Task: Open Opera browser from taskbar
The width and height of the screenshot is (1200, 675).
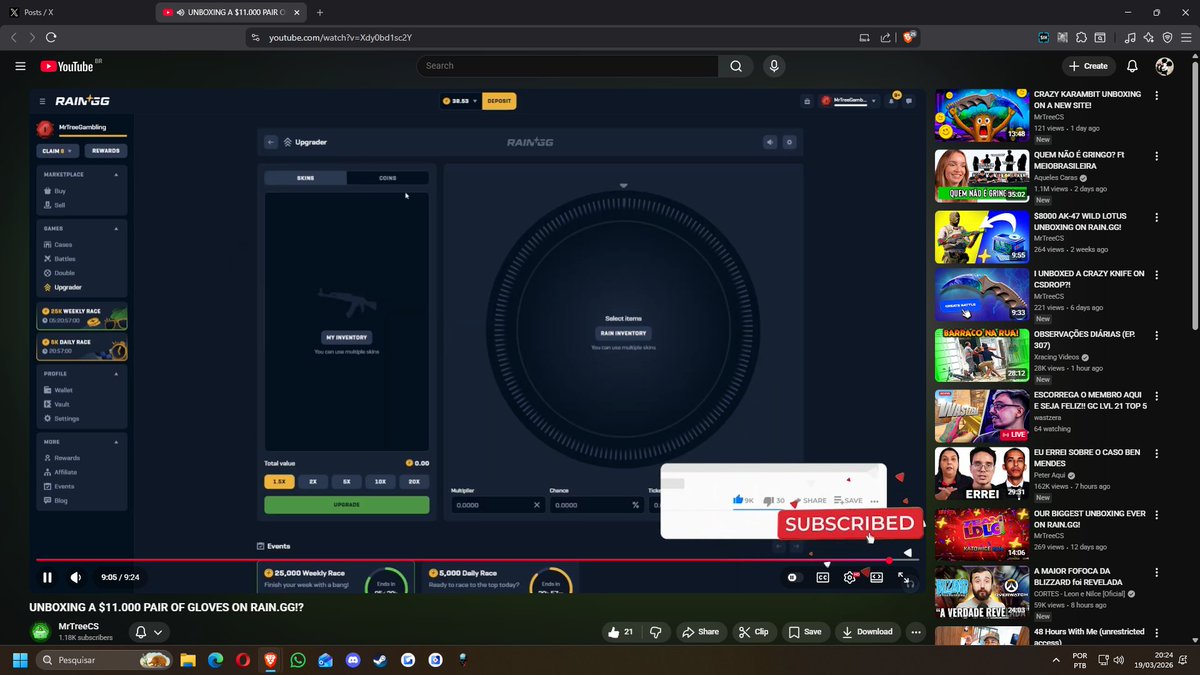Action: 242,660
